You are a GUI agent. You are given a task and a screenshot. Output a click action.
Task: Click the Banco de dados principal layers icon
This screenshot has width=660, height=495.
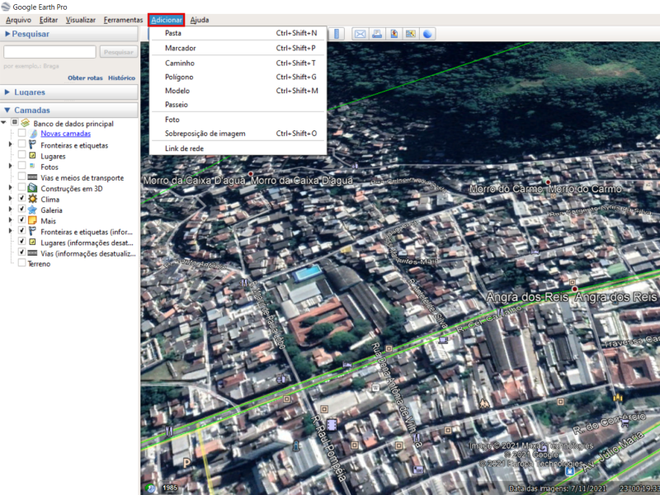(25, 123)
